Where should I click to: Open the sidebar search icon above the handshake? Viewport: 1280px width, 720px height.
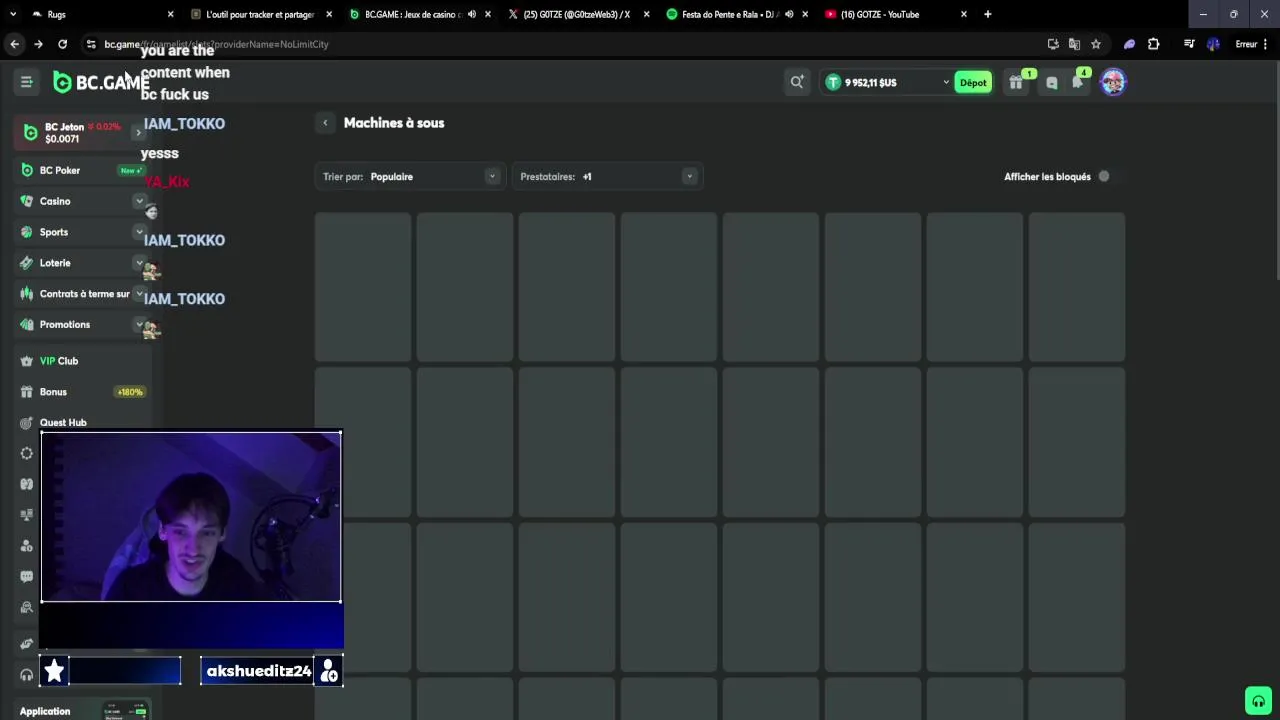point(27,607)
